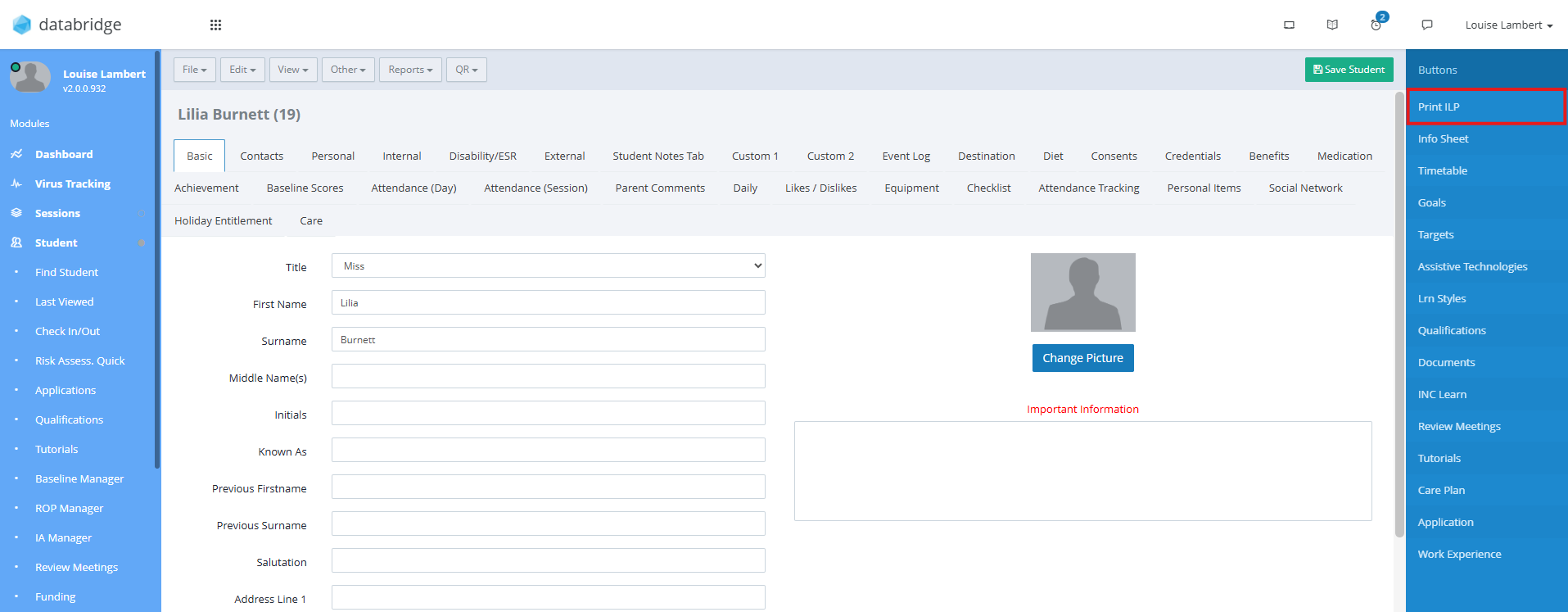Click the fullscreen rectangle icon in header
This screenshot has height=612, width=1568.
click(1289, 25)
